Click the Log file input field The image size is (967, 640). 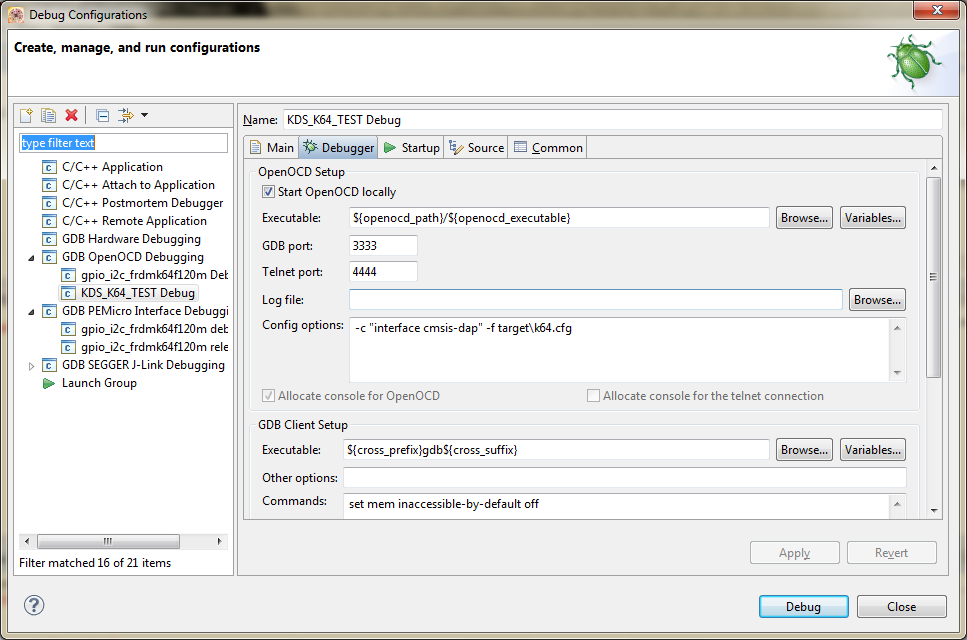596,300
